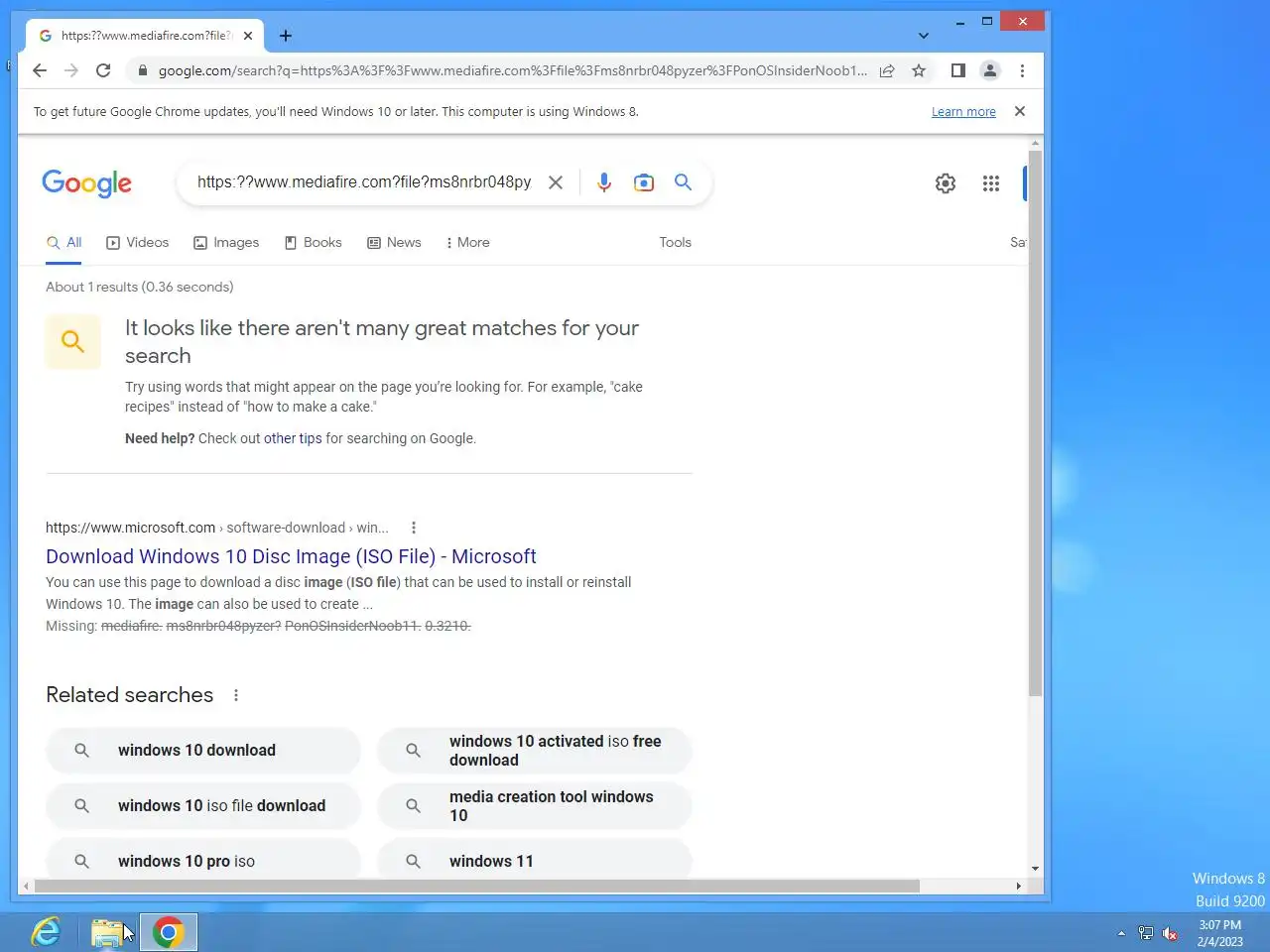Switch to the Images tab

pos(225,243)
